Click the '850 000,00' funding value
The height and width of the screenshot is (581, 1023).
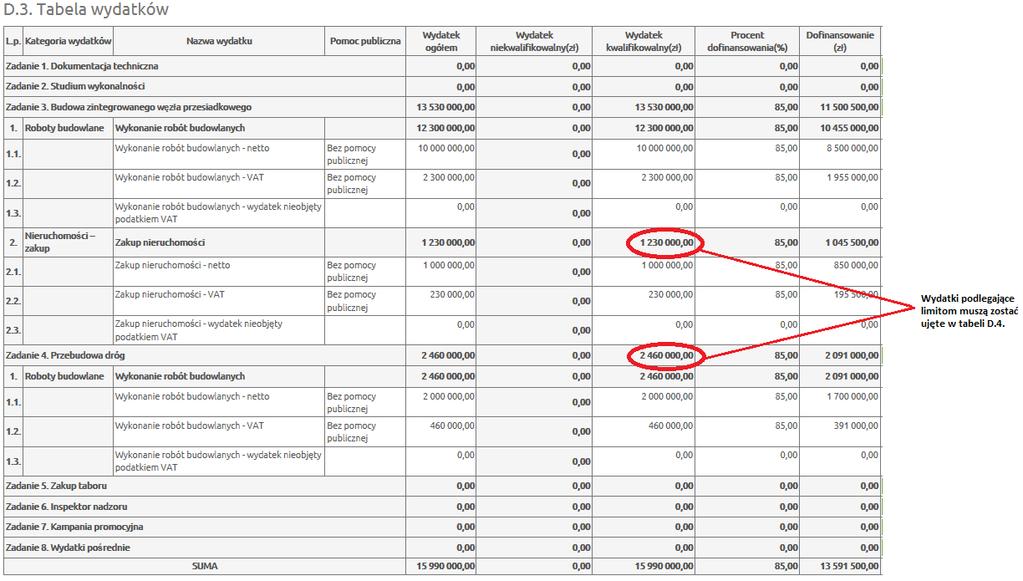pyautogui.click(x=856, y=265)
